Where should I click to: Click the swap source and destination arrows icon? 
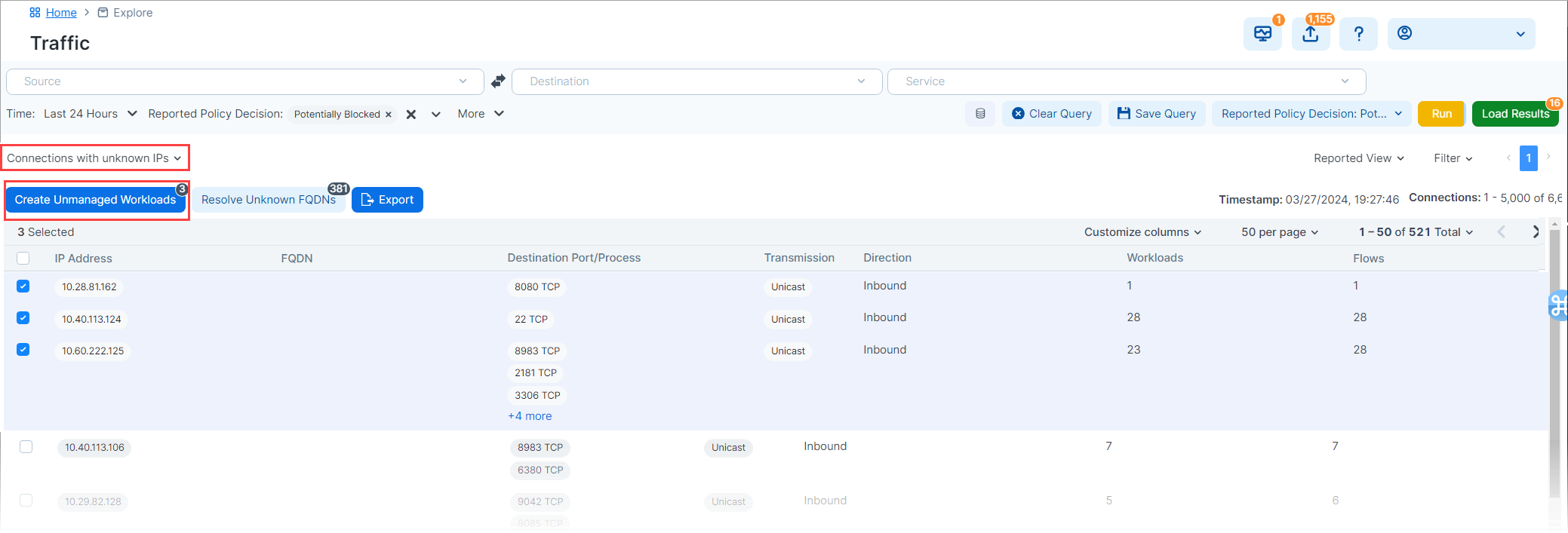[498, 81]
